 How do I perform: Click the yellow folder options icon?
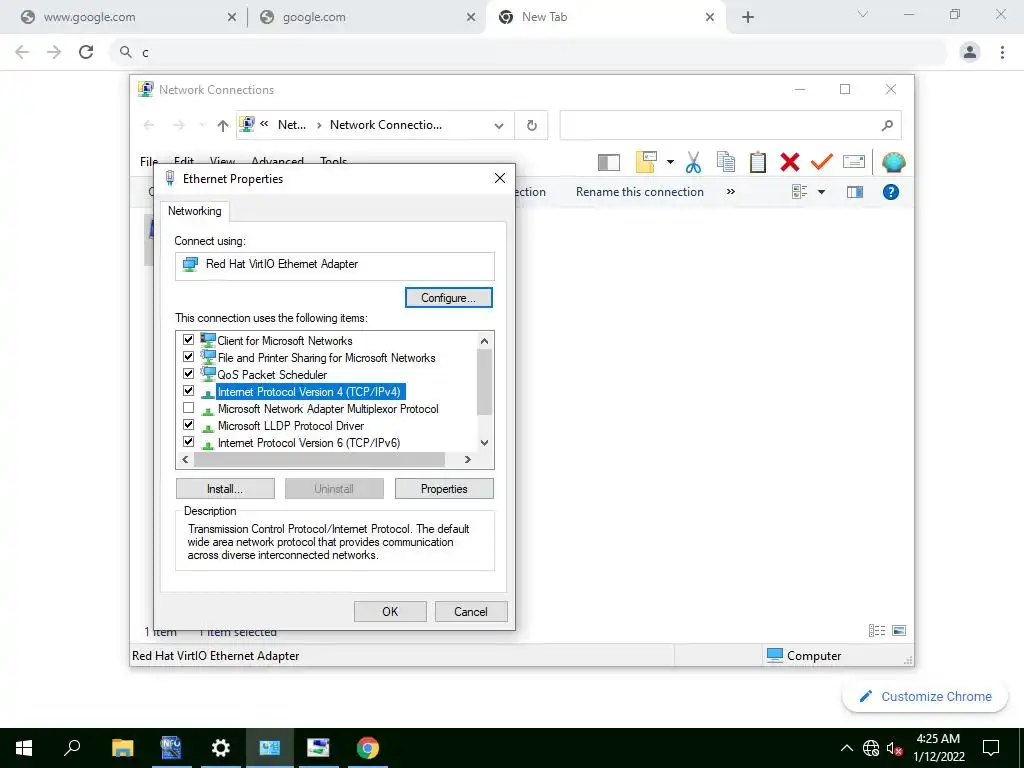[x=646, y=162]
